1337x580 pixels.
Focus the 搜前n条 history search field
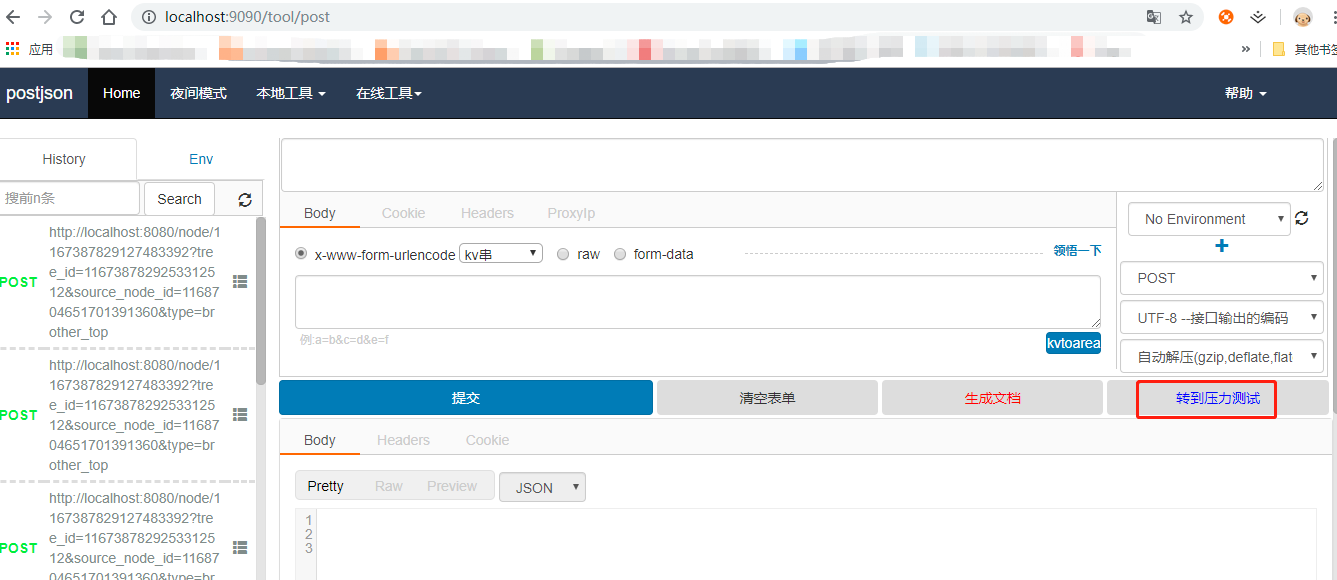click(x=69, y=199)
